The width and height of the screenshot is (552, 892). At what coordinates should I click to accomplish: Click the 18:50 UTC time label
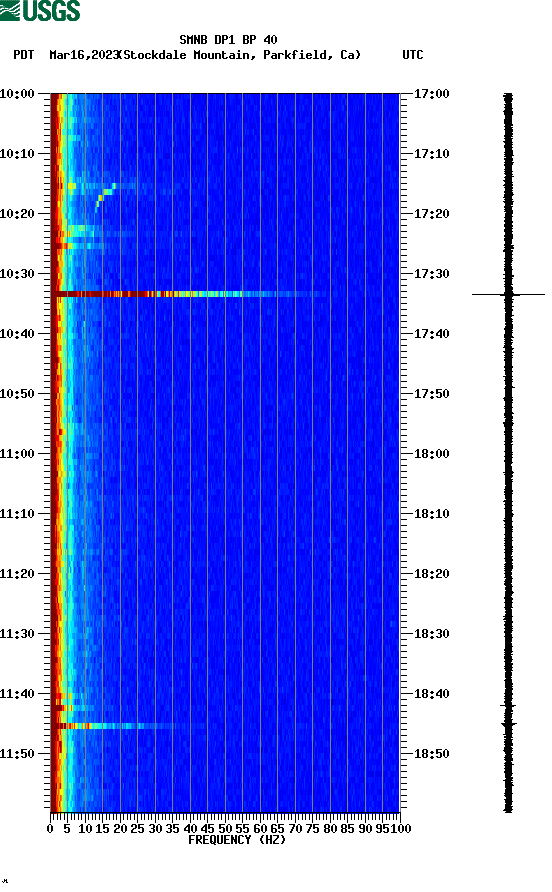(x=431, y=754)
